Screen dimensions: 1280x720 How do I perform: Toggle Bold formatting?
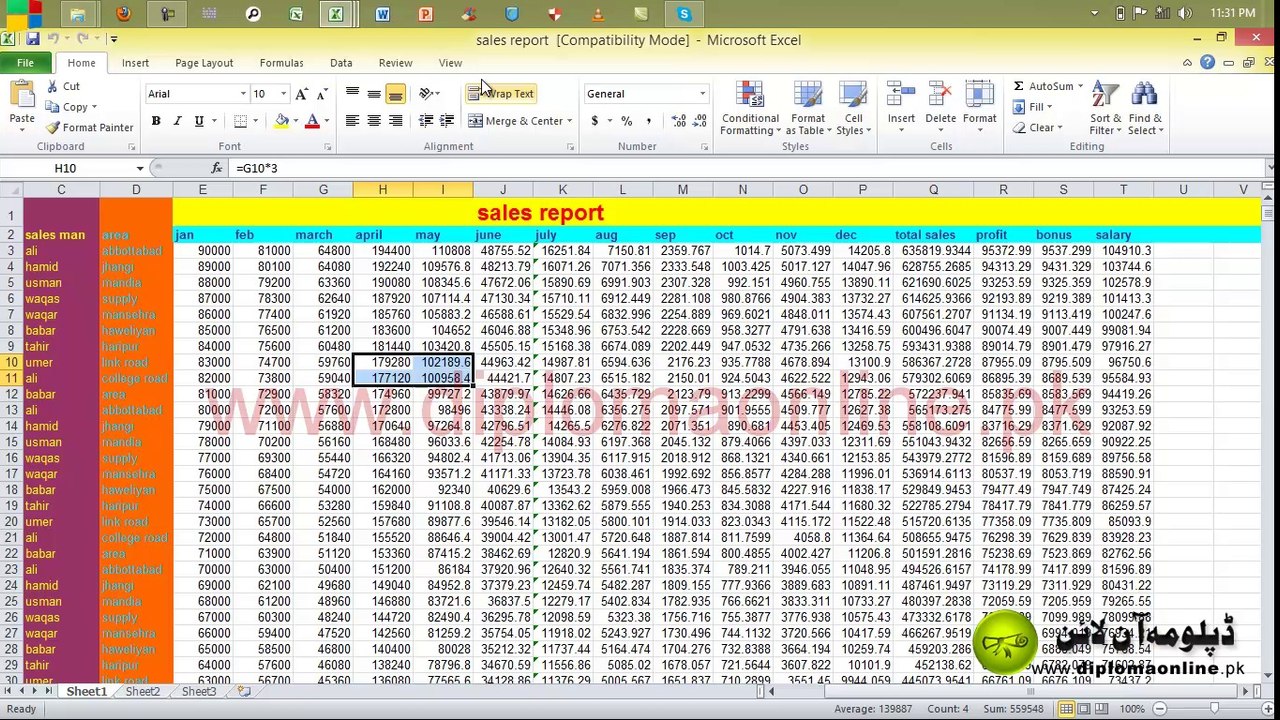tap(156, 121)
